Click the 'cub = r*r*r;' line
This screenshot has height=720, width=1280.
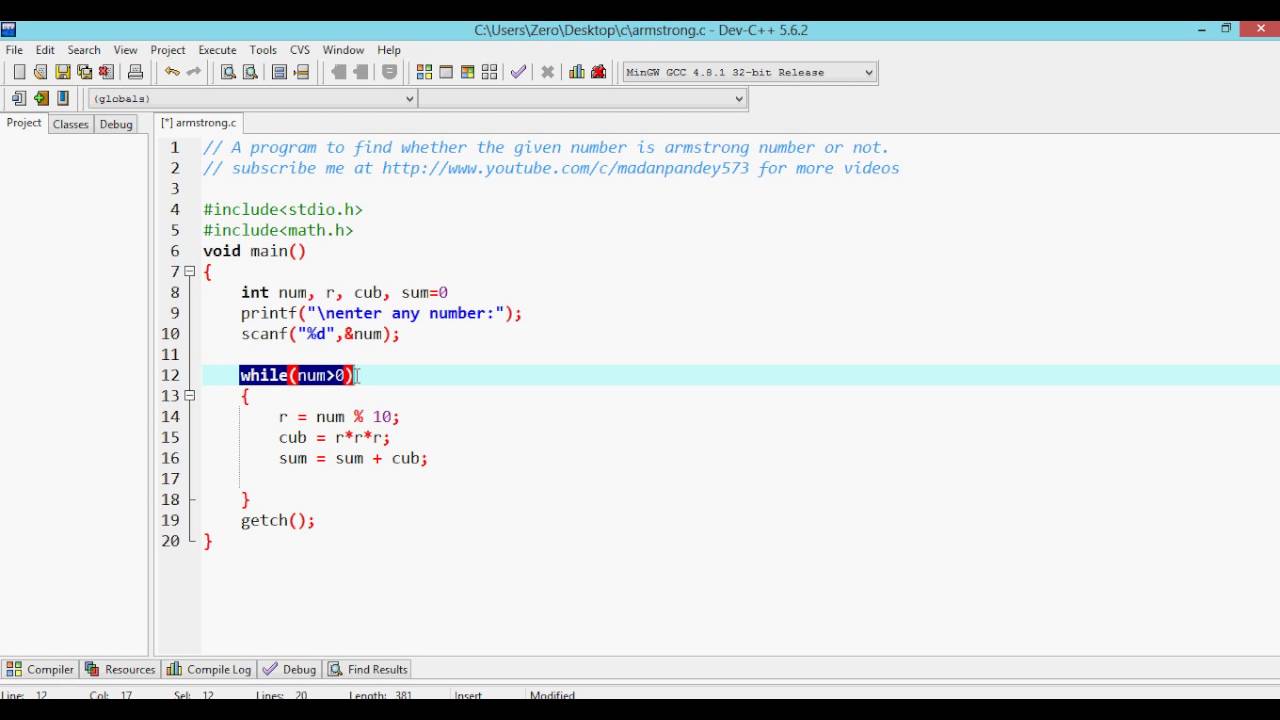(x=334, y=437)
